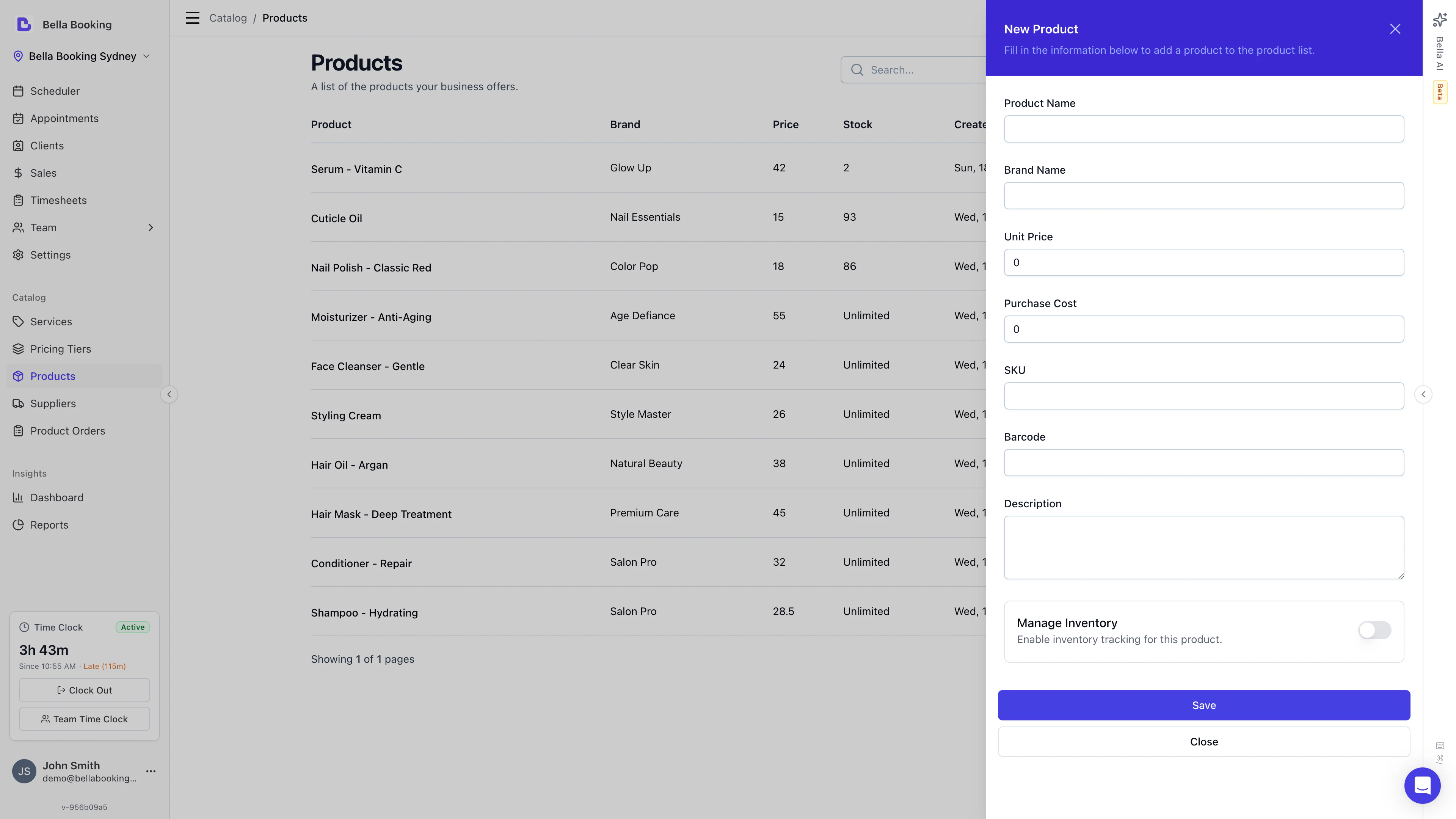Click inside the Unit Price field
Image resolution: width=1456 pixels, height=819 pixels.
1203,262
